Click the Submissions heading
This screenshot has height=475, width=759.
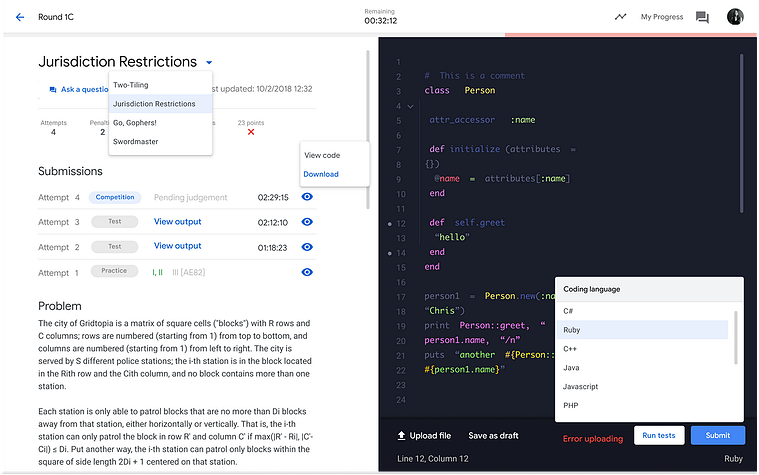(x=70, y=171)
